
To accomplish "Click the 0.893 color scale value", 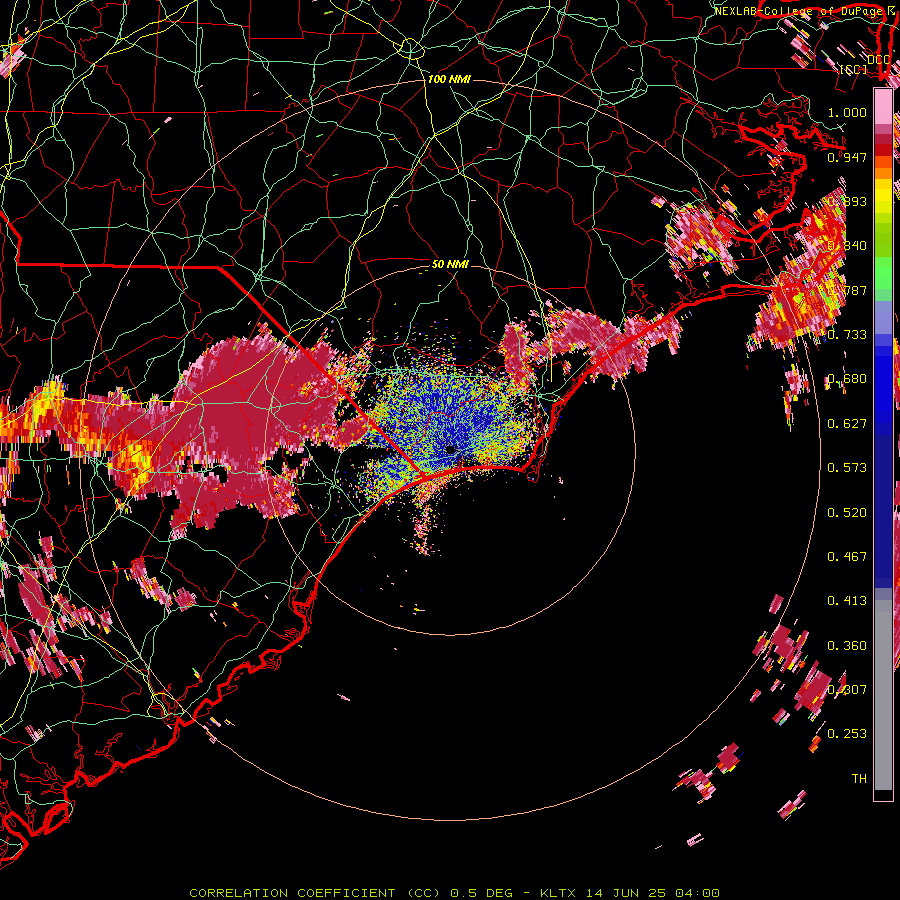I will coord(847,201).
